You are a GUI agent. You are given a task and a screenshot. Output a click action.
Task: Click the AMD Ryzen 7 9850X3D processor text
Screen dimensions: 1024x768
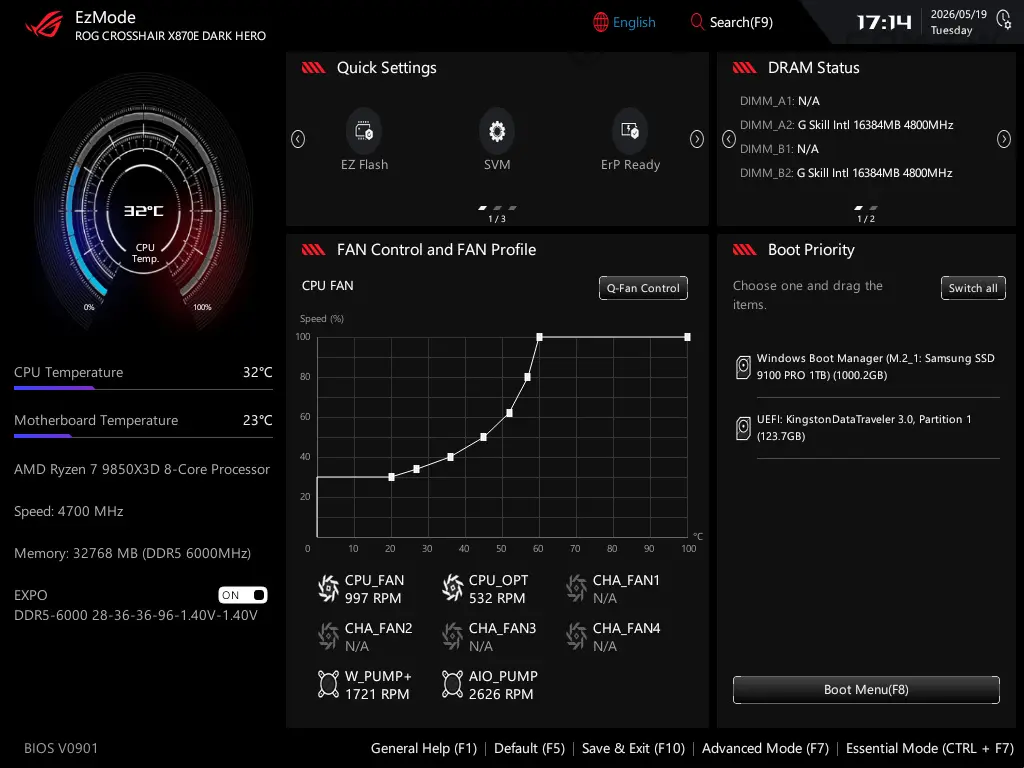pyautogui.click(x=142, y=469)
